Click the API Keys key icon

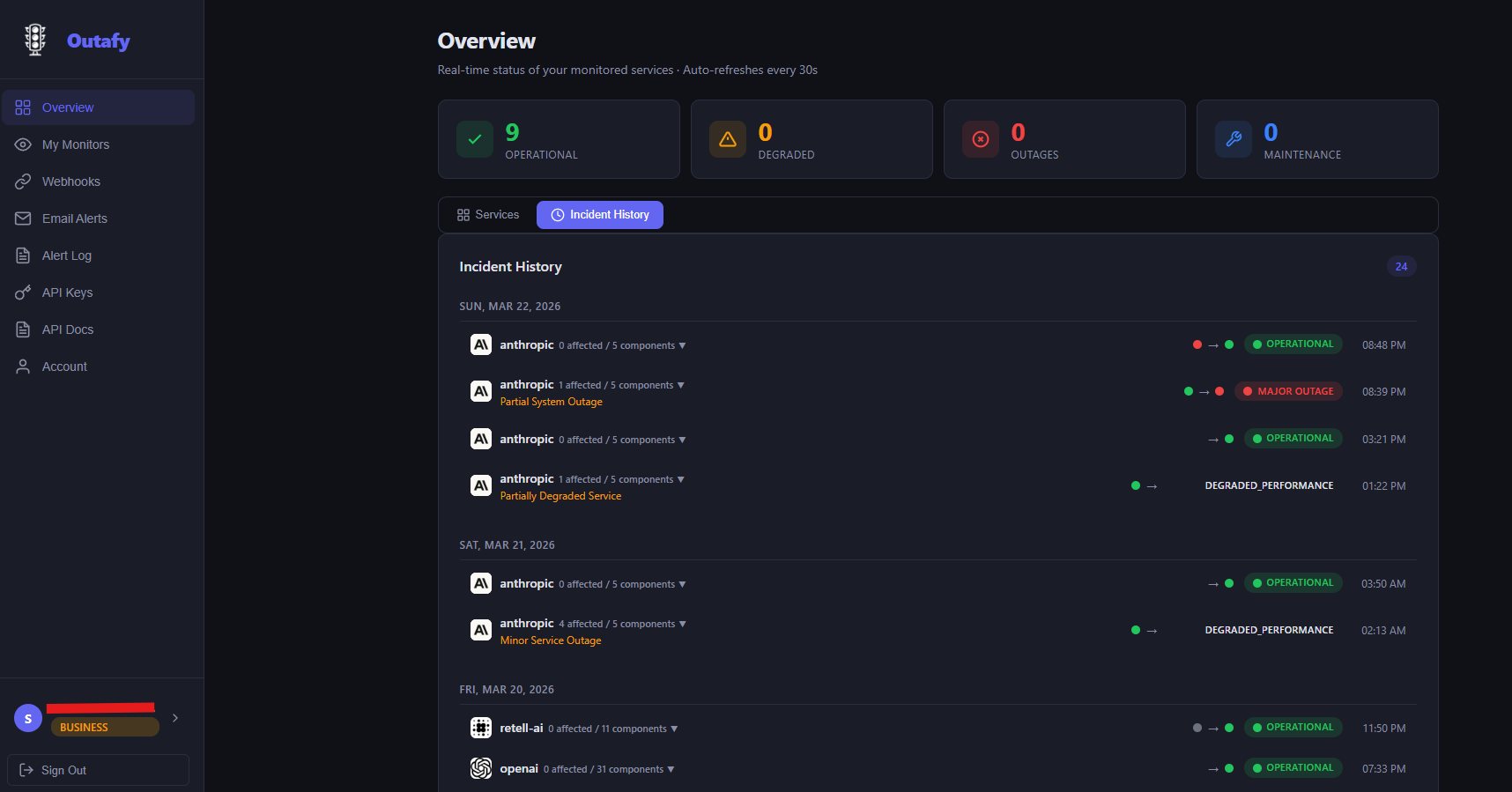[23, 292]
